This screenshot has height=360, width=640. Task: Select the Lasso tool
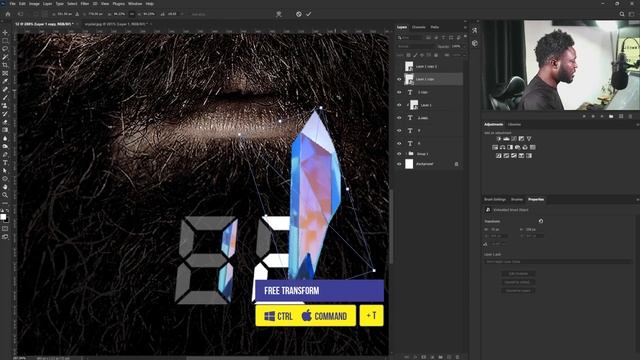[5, 49]
